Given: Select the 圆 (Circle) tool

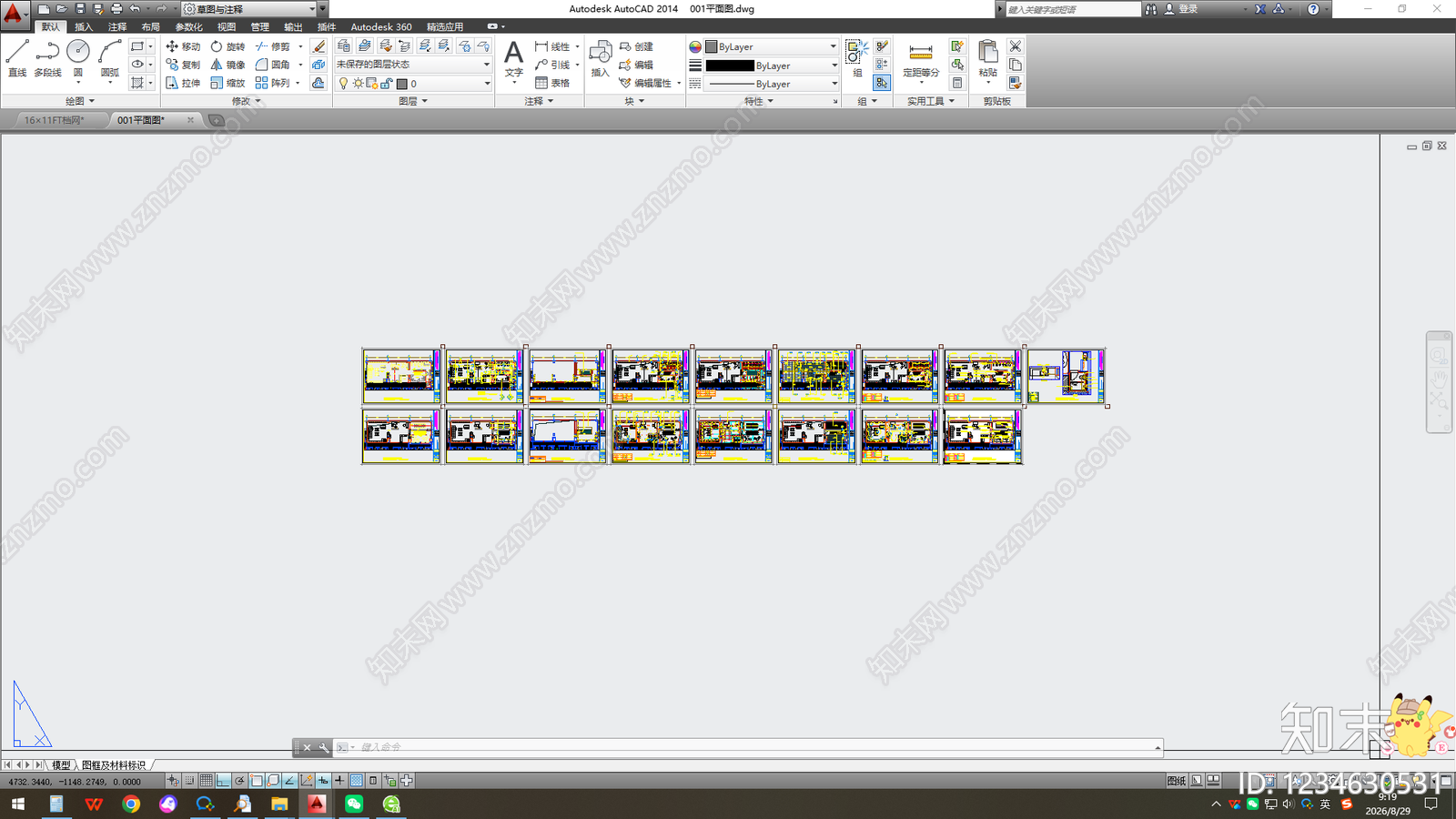Looking at the screenshot, I should 78,58.
